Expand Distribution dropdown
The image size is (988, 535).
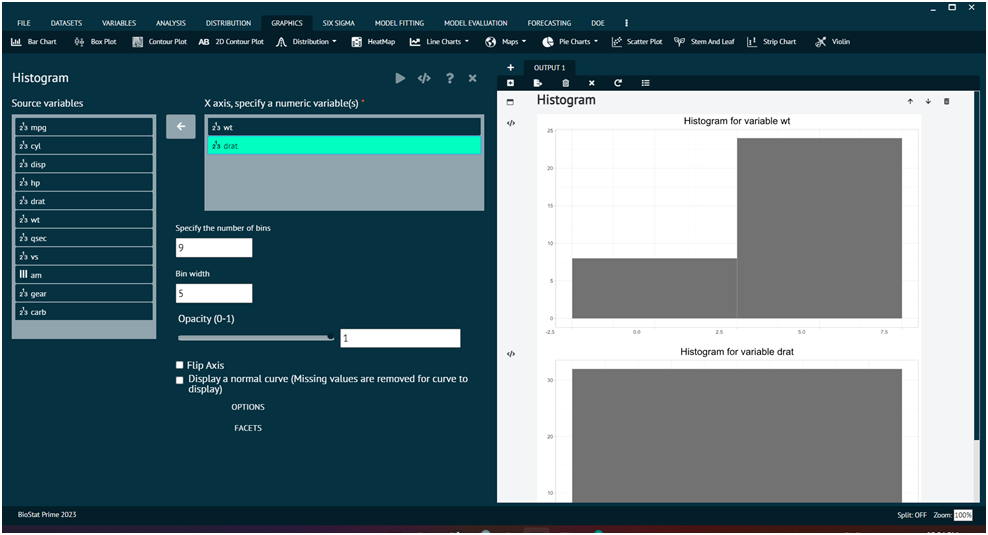pos(307,42)
